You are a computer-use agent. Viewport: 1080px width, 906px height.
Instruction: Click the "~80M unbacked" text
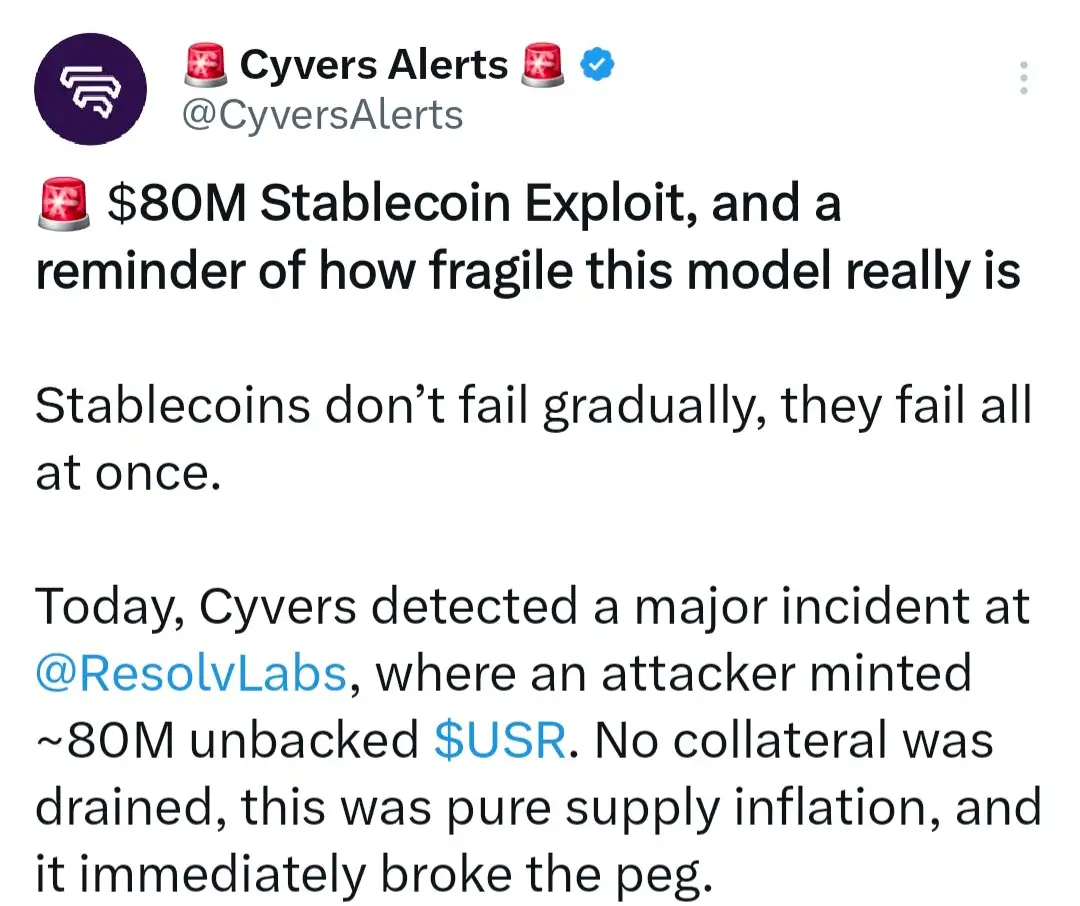pyautogui.click(x=227, y=740)
